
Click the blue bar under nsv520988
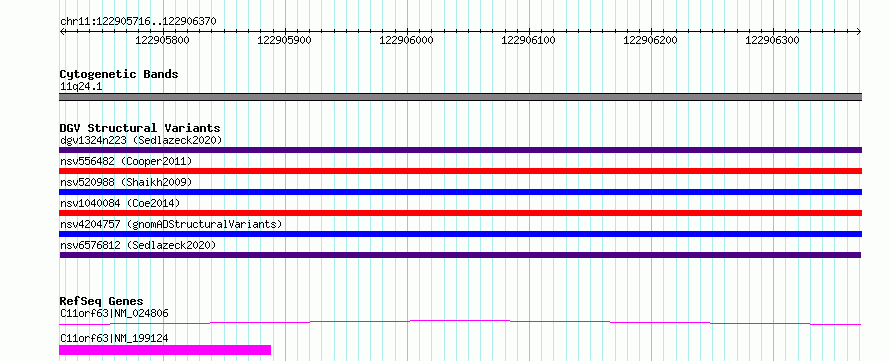point(460,192)
